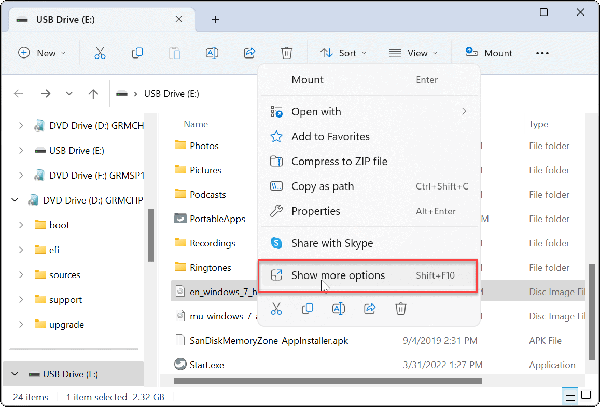Screen dimensions: 600x407
Task: Navigate up one folder with up arrow
Action: click(93, 94)
